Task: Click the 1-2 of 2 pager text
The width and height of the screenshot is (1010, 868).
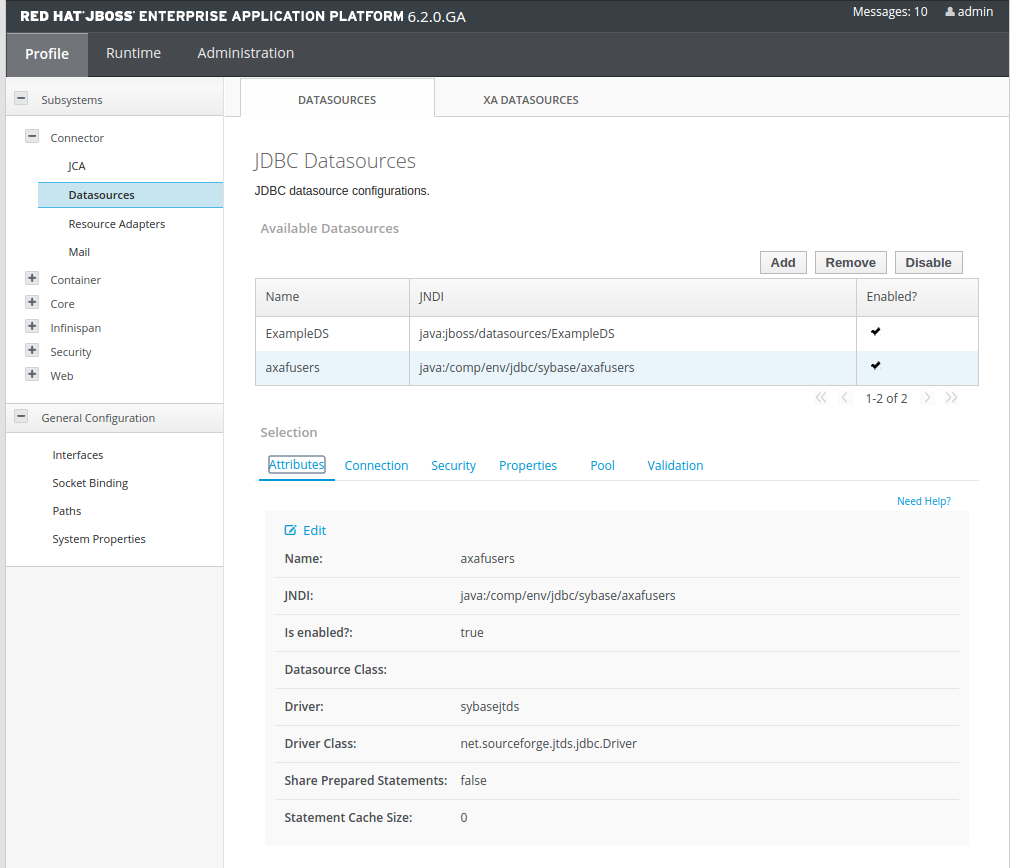Action: (x=886, y=399)
